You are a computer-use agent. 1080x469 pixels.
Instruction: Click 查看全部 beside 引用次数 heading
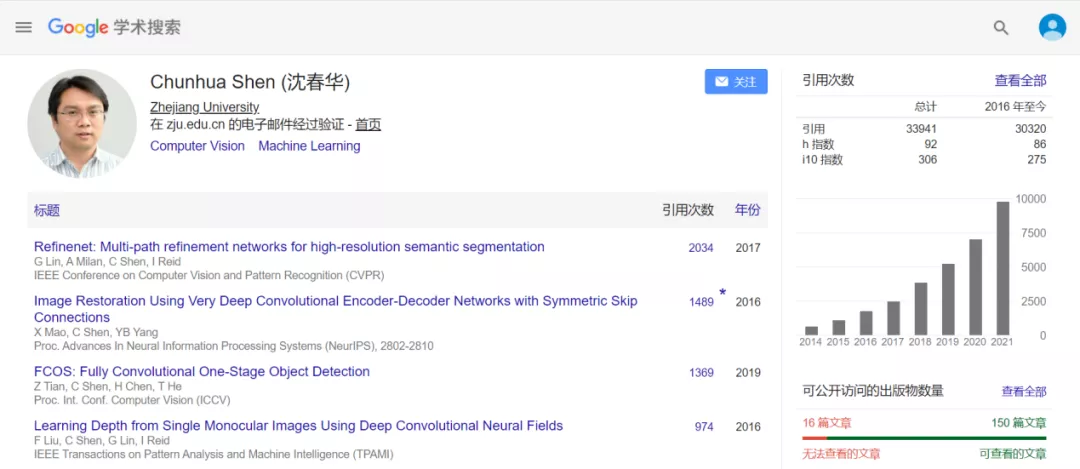tap(1020, 81)
